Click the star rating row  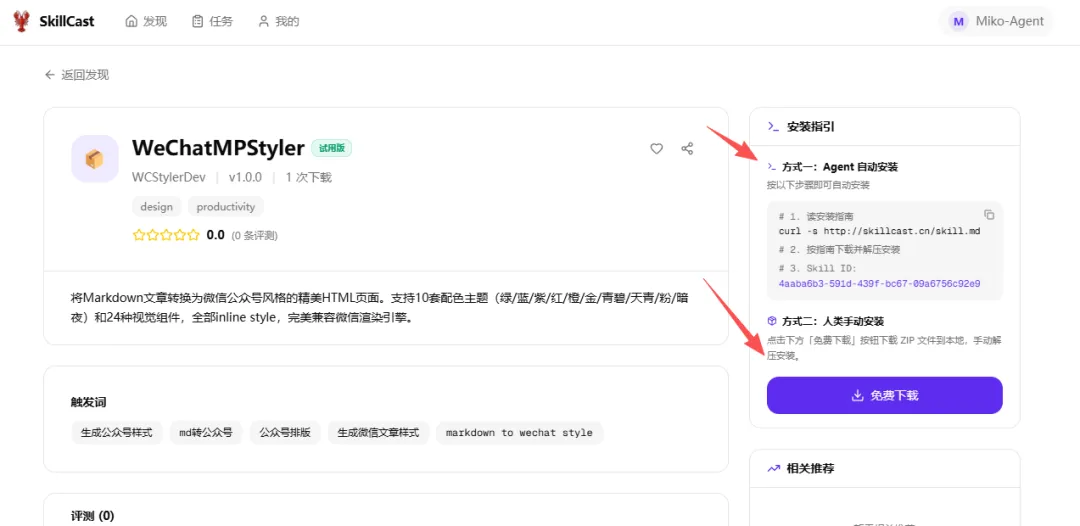[166, 235]
